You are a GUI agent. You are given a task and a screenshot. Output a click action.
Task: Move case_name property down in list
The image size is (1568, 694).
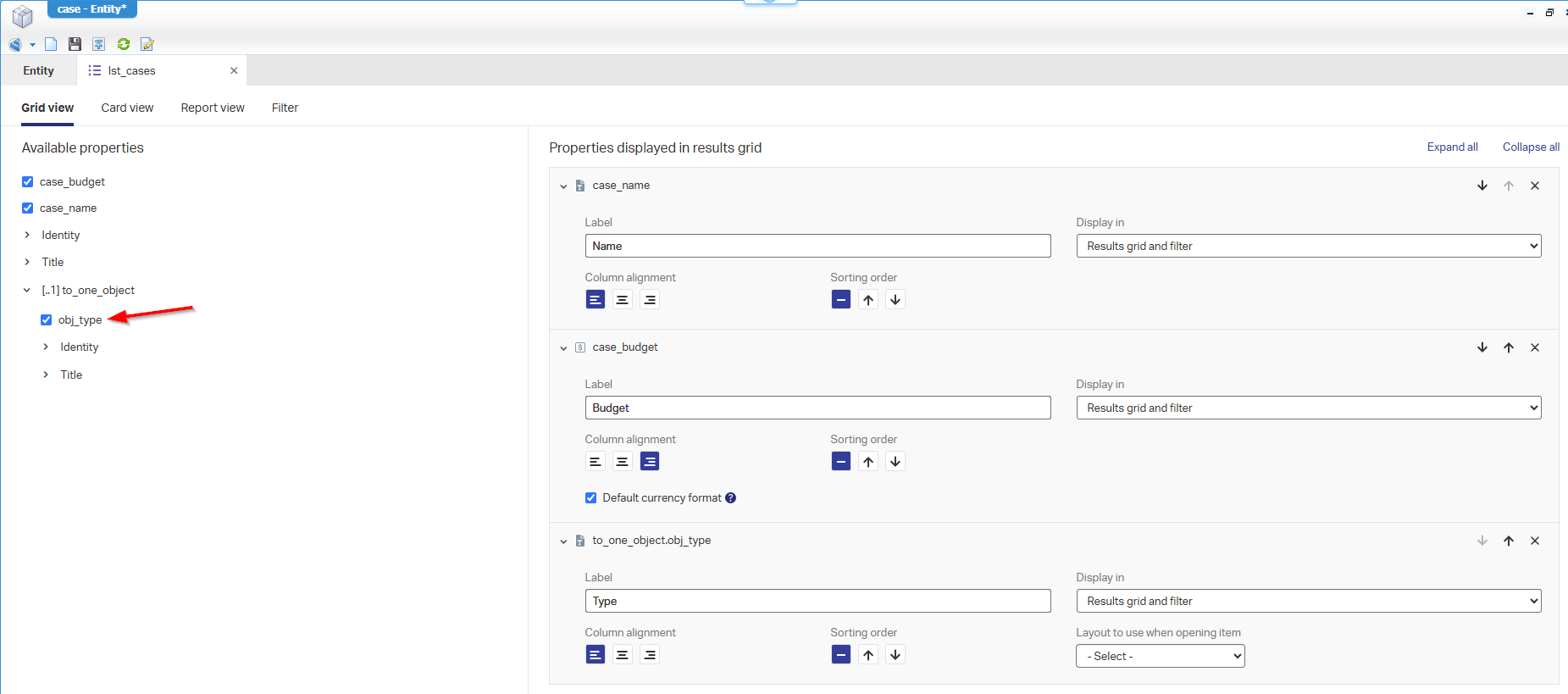(1482, 186)
